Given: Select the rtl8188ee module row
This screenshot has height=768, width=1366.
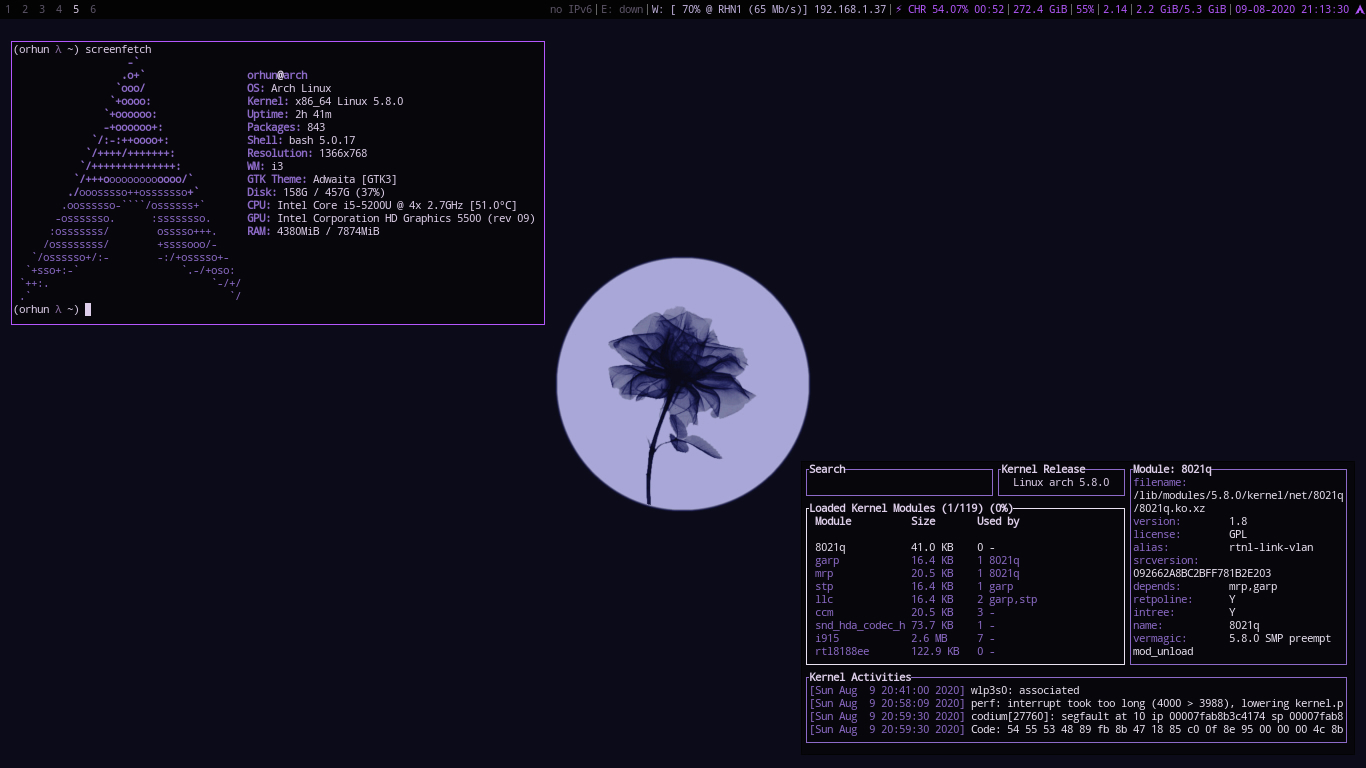Looking at the screenshot, I should pos(965,652).
